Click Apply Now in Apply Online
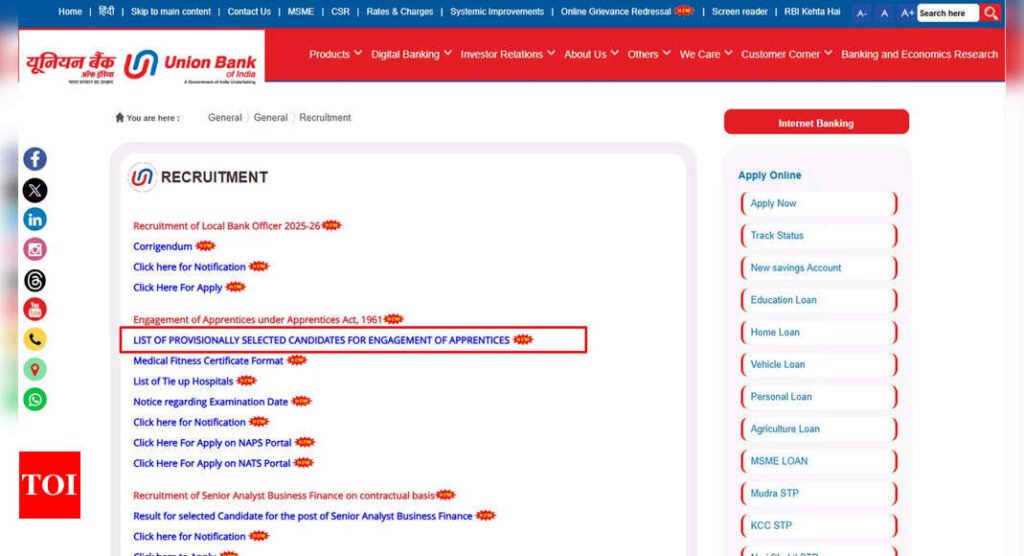This screenshot has height=556, width=1024. tap(819, 203)
